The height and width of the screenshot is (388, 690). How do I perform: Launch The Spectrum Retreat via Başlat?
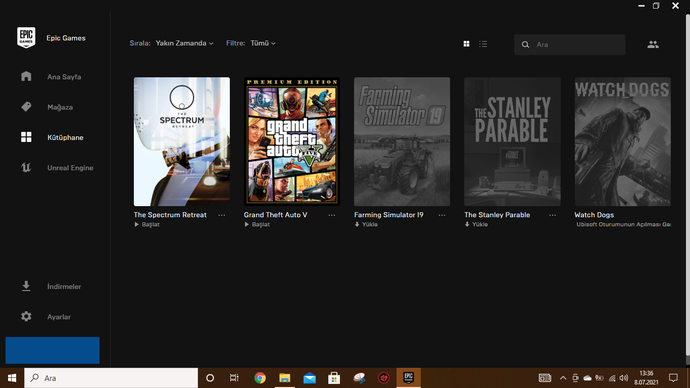(147, 224)
